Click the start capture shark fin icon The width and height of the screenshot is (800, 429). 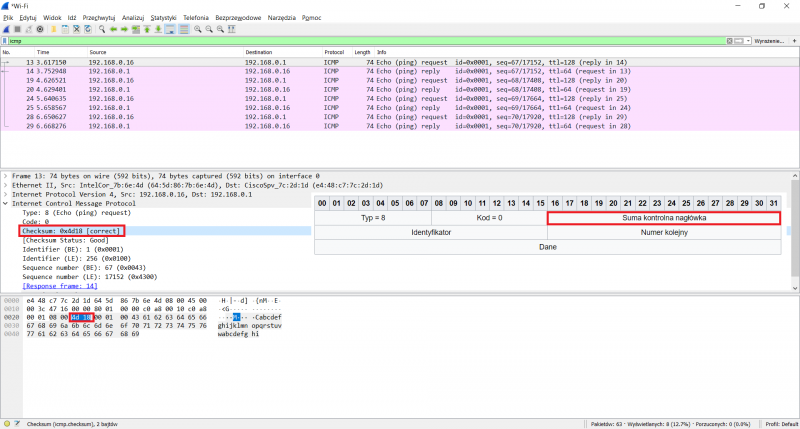click(x=6, y=29)
